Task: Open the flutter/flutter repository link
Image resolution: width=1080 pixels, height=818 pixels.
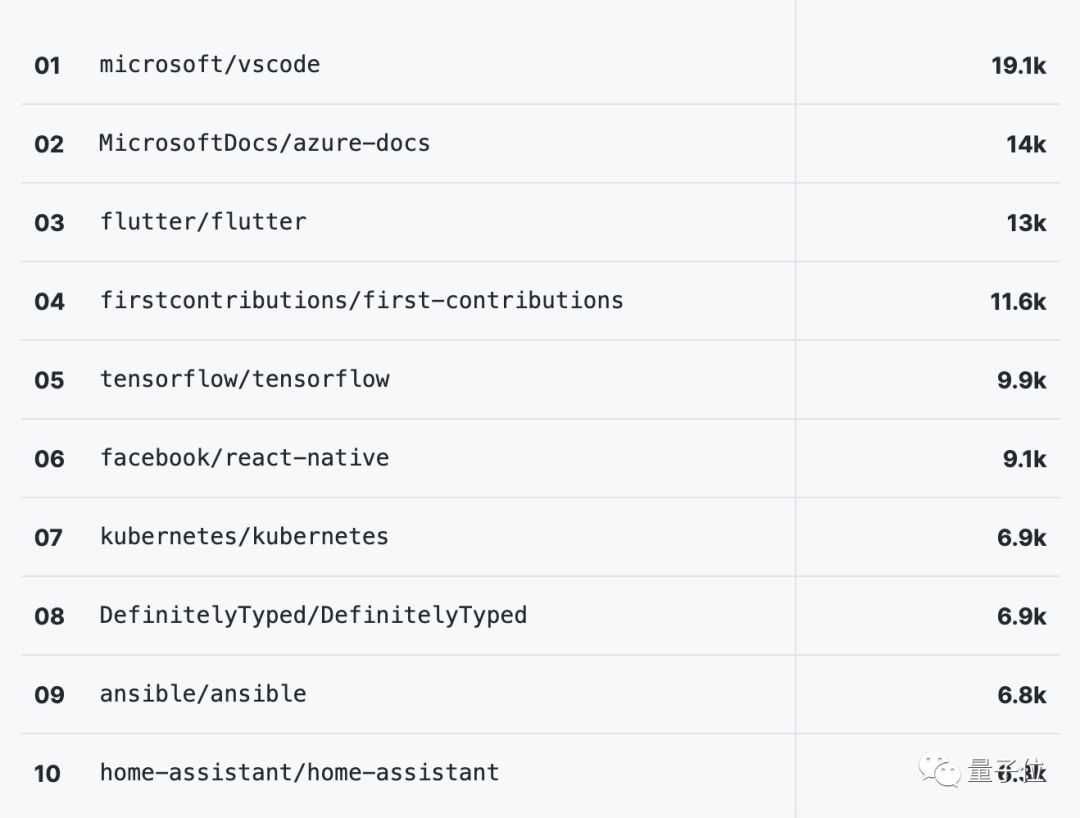Action: [203, 222]
